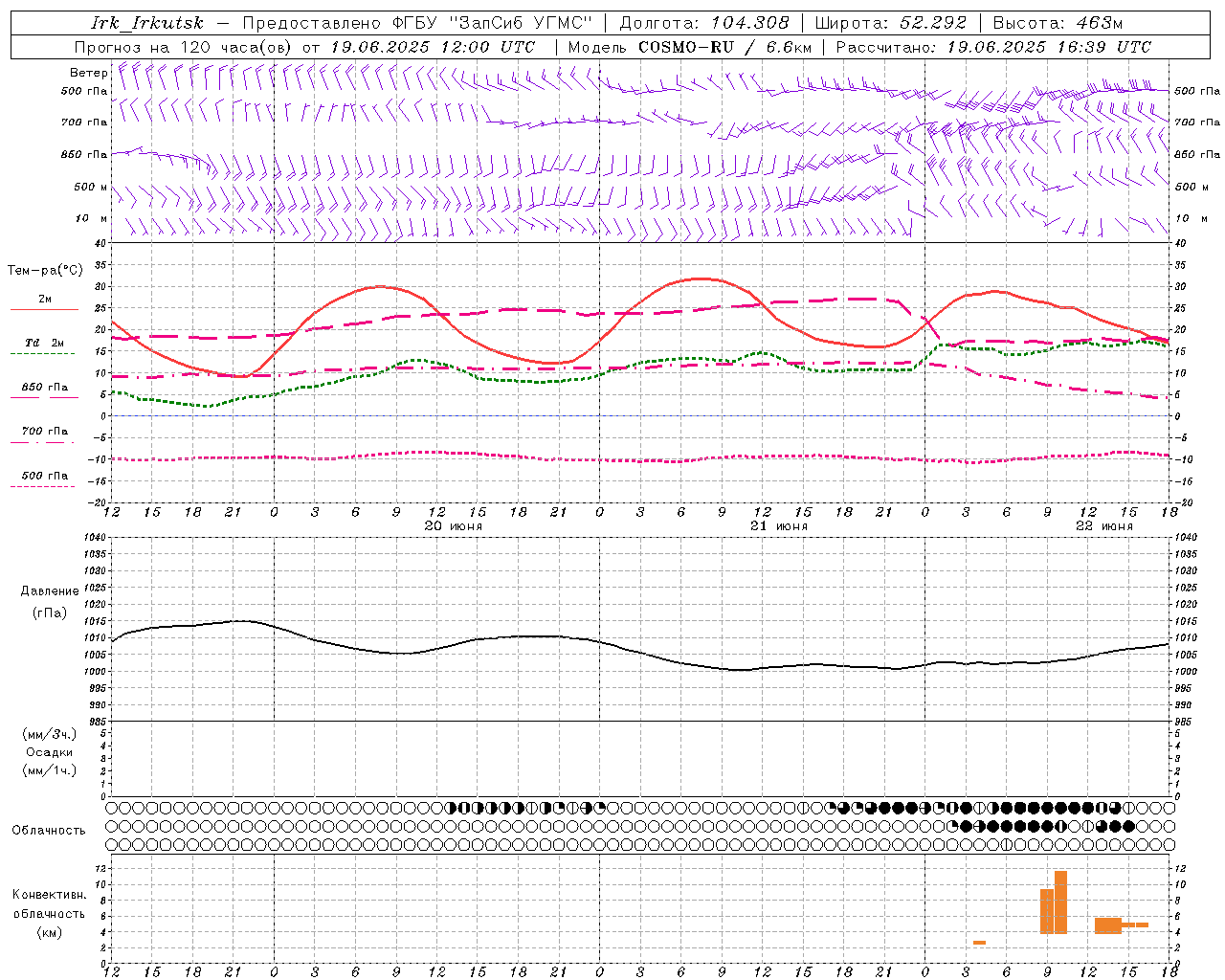Click the 'Высота: 463м' header field
Image resolution: width=1225 pixels, height=980 pixels.
click(1058, 23)
